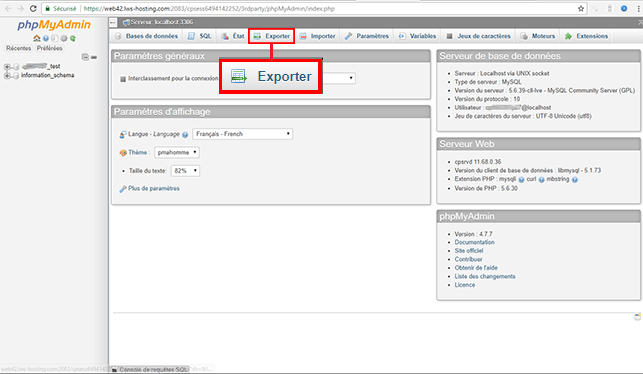
Task: Open the Licence link
Action: [465, 285]
